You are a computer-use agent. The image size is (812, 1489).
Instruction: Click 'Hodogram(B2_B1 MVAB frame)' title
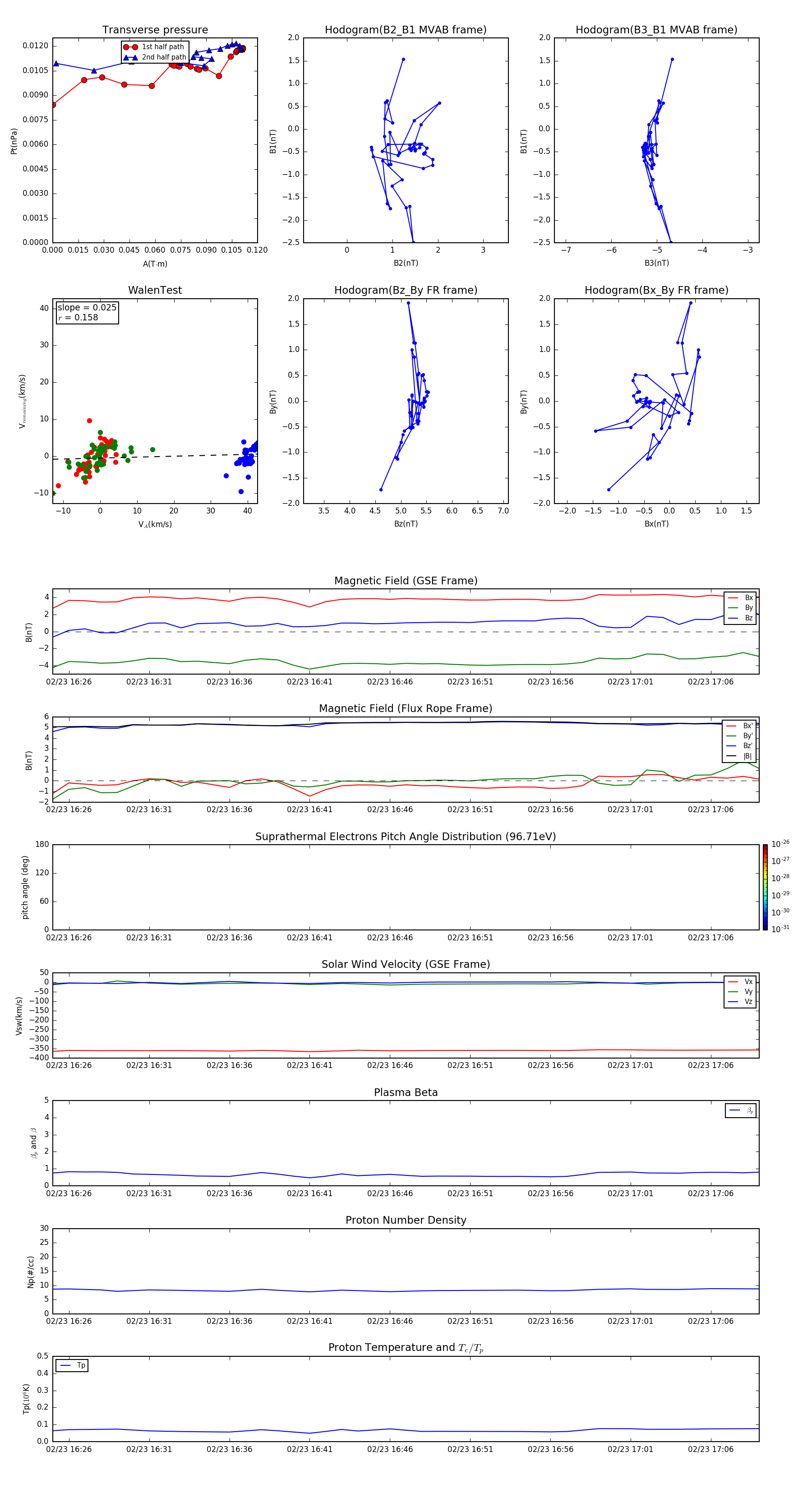(x=406, y=30)
